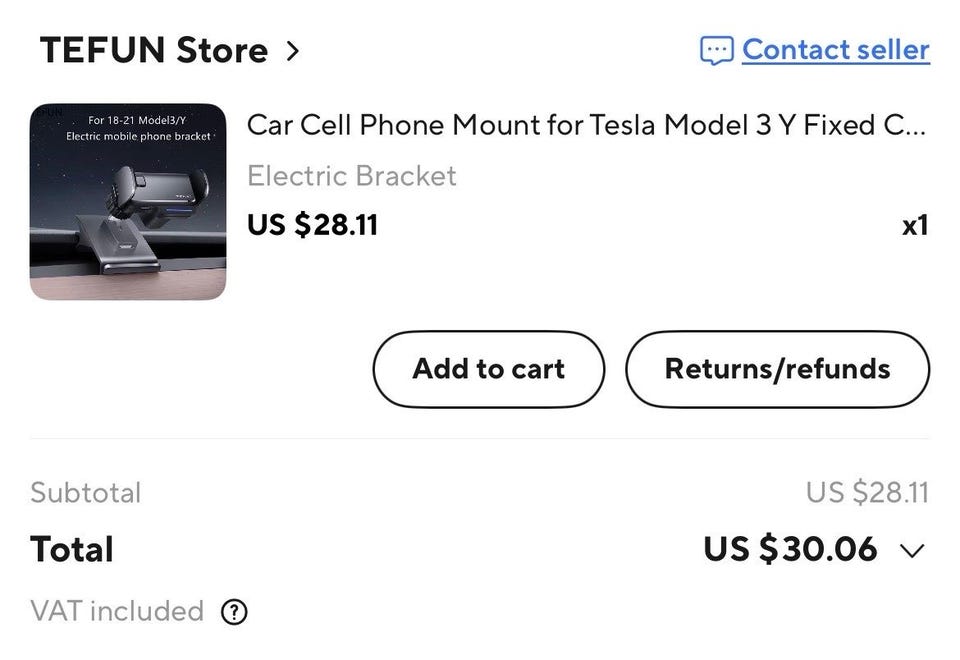Click the x1 quantity indicator

click(914, 225)
